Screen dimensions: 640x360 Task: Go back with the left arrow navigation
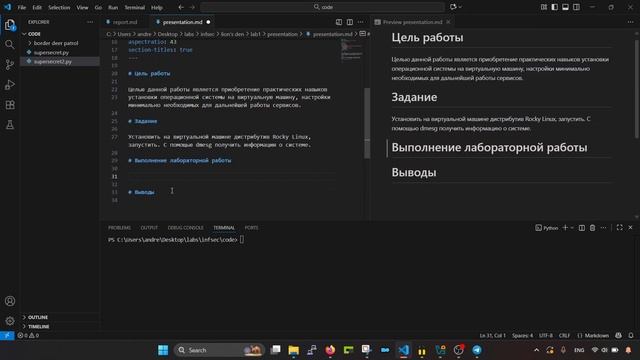click(x=181, y=7)
